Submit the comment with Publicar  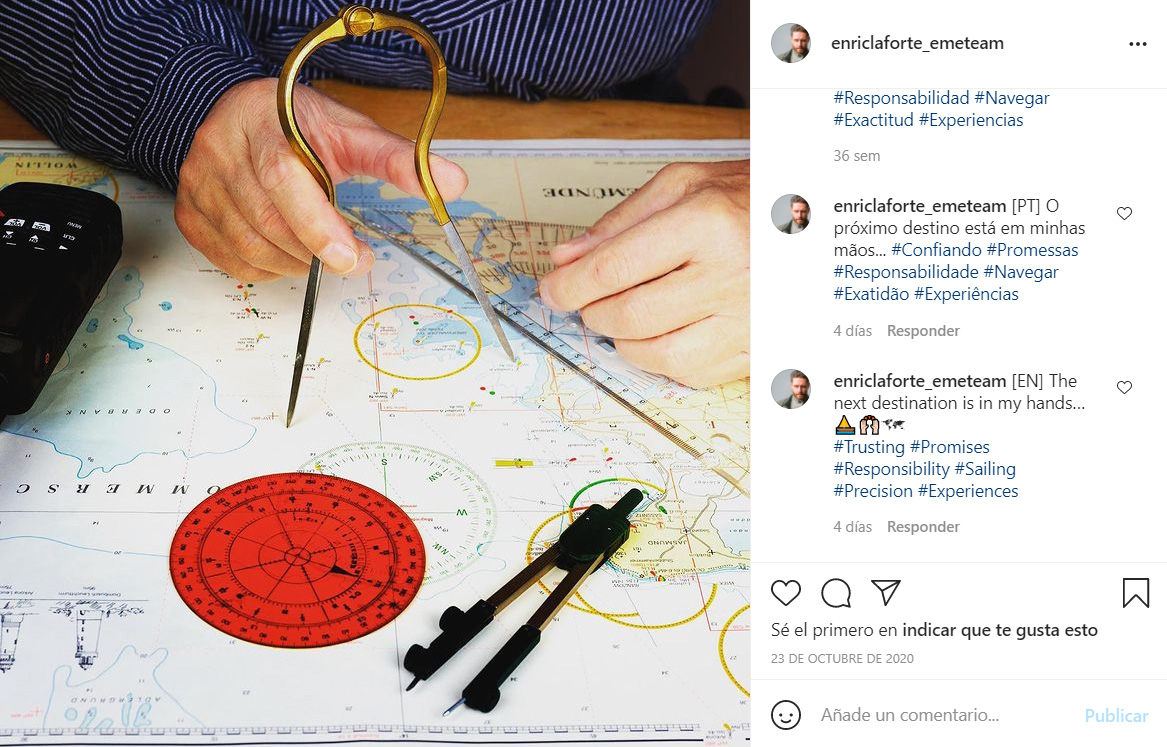point(1116,716)
